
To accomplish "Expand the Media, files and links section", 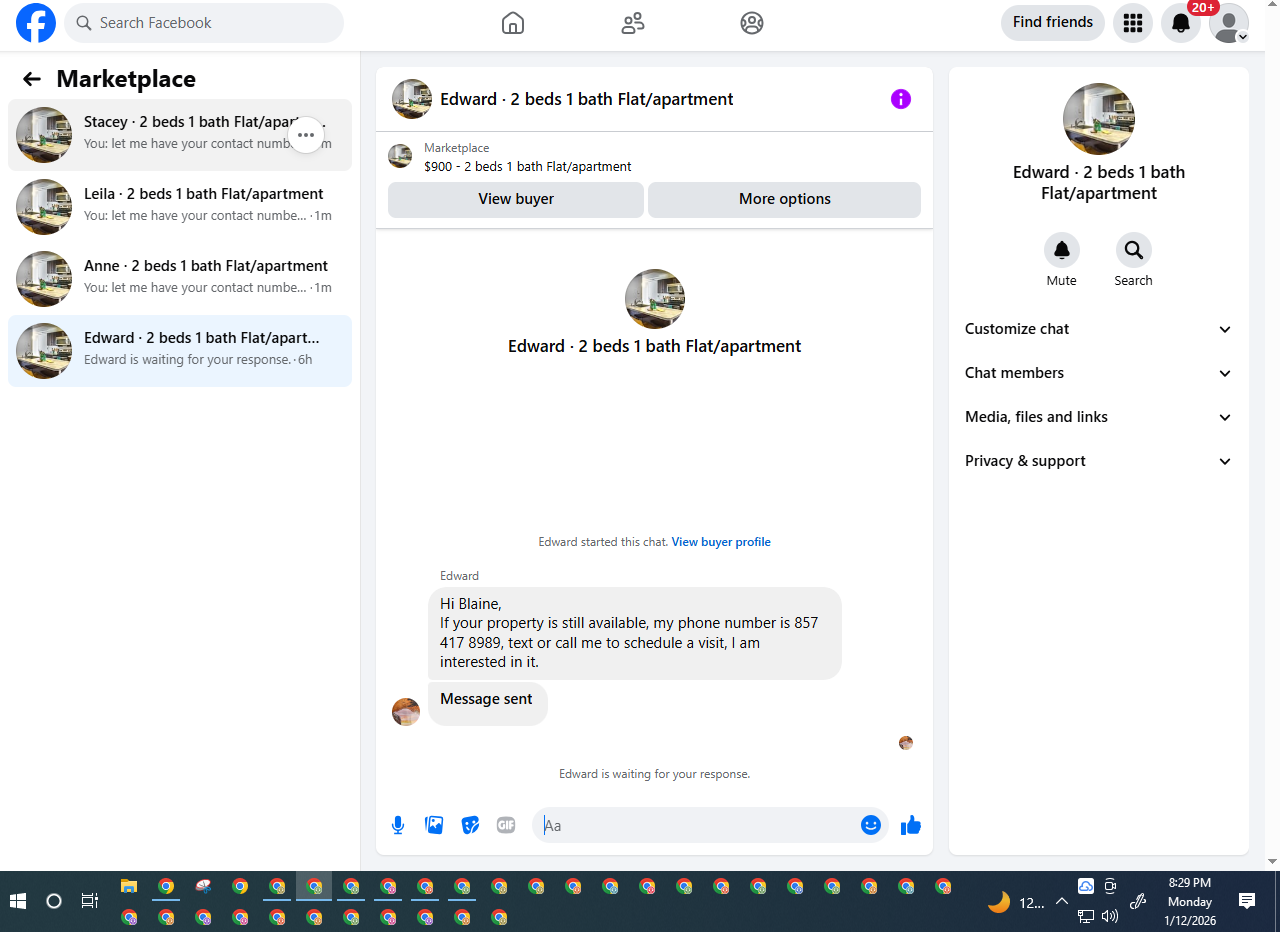I will tap(1099, 417).
